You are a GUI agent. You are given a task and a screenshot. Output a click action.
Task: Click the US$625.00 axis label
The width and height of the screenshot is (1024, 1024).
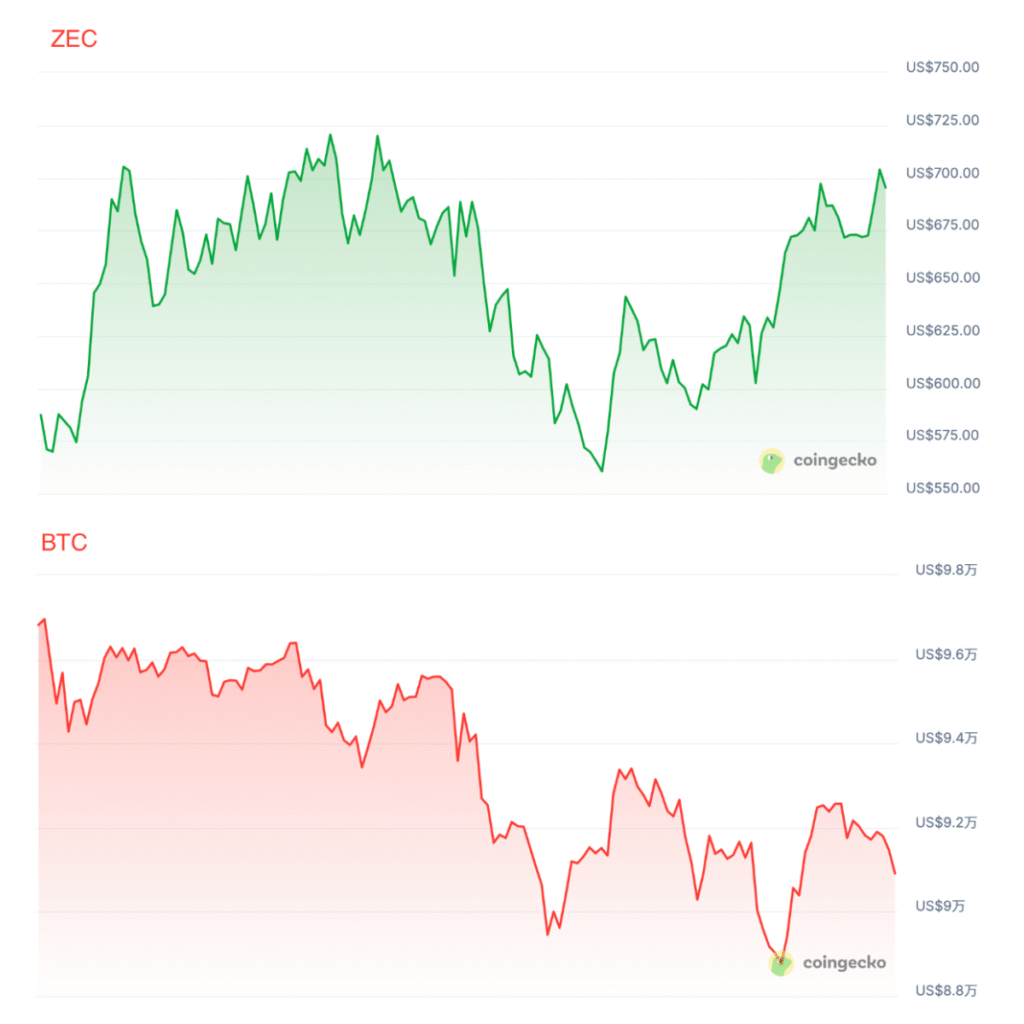(942, 330)
